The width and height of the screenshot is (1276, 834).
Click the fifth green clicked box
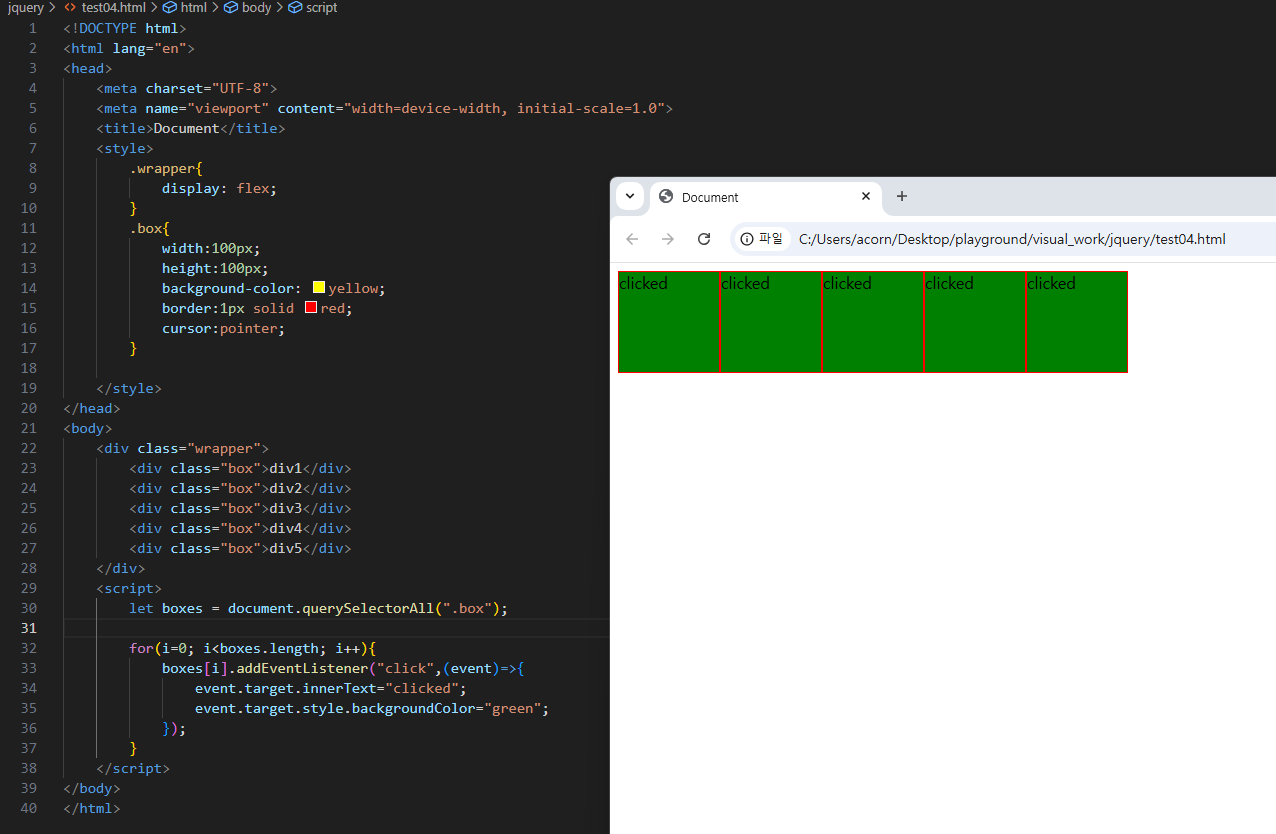tap(1077, 322)
